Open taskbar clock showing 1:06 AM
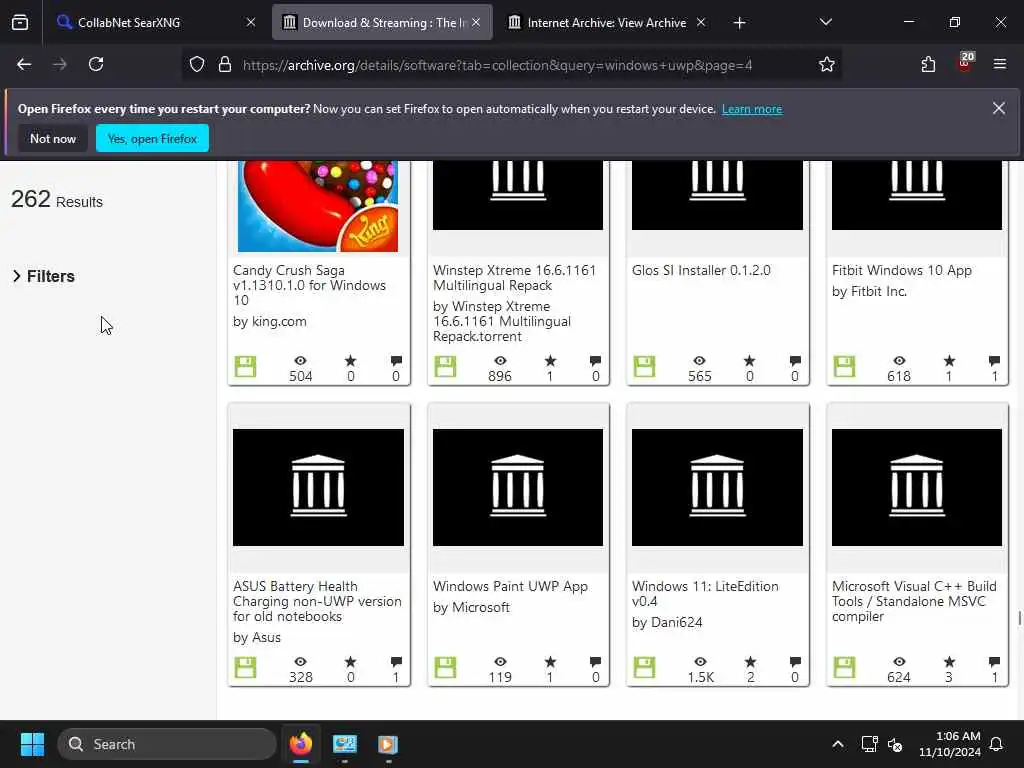Image resolution: width=1024 pixels, height=768 pixels. click(950, 744)
